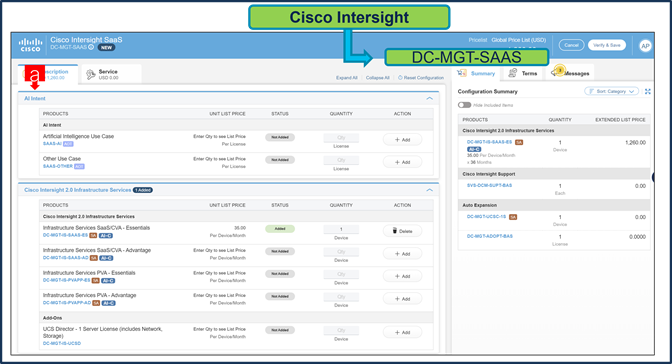Open the Terms tab

522,73
